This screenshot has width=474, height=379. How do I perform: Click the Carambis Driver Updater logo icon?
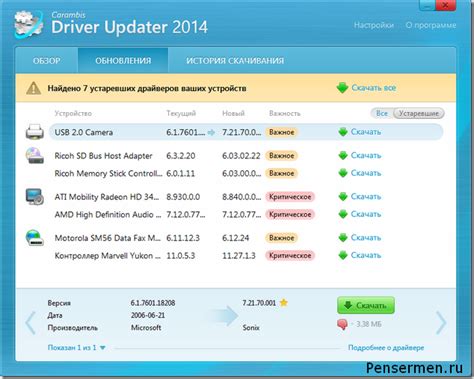point(29,25)
